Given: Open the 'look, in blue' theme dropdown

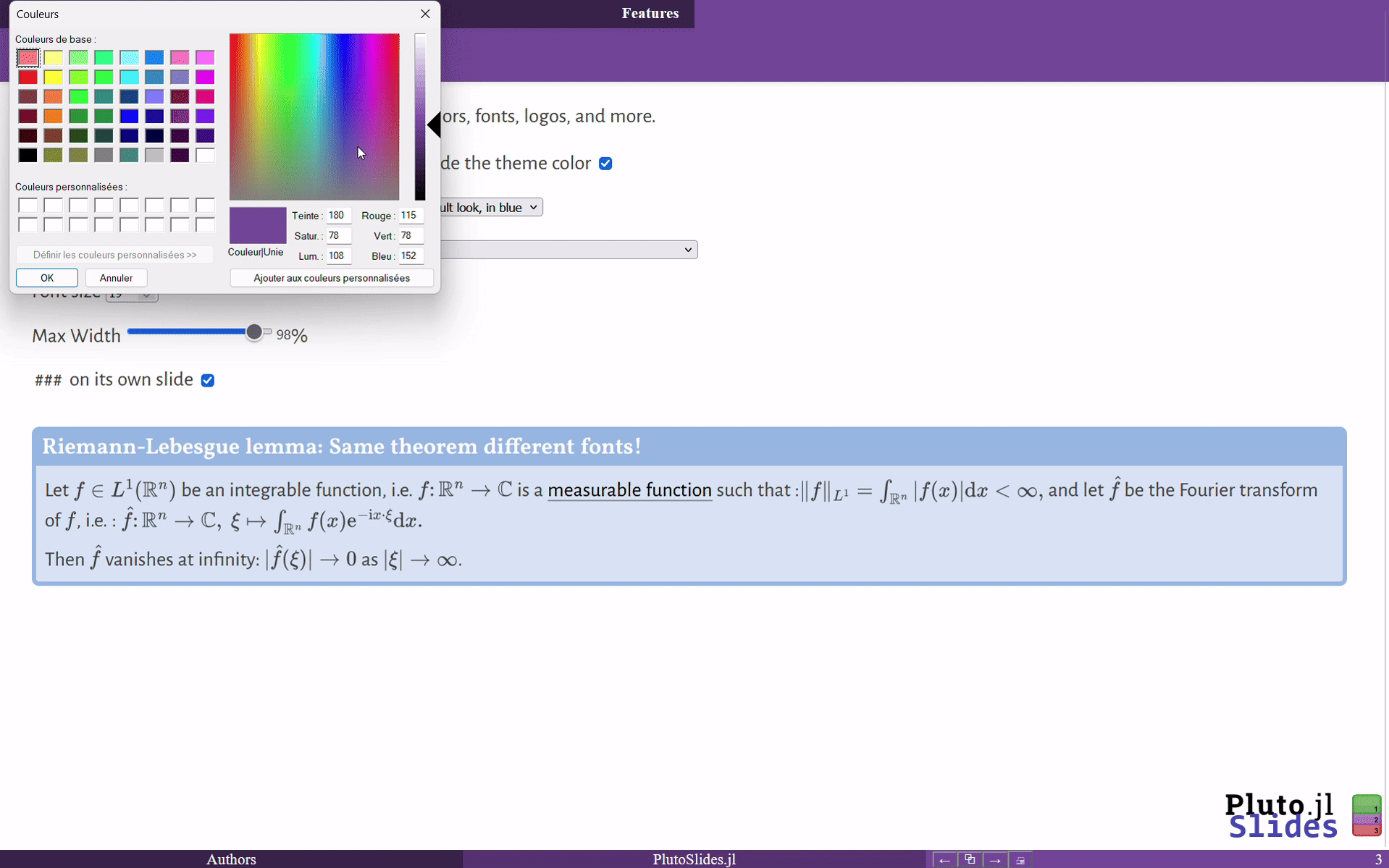Looking at the screenshot, I should tap(492, 208).
